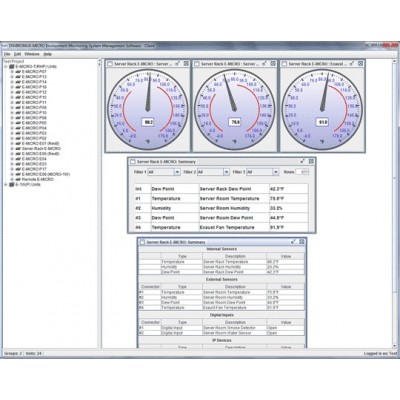Maximize the gauge window showing 91.9

[352, 63]
